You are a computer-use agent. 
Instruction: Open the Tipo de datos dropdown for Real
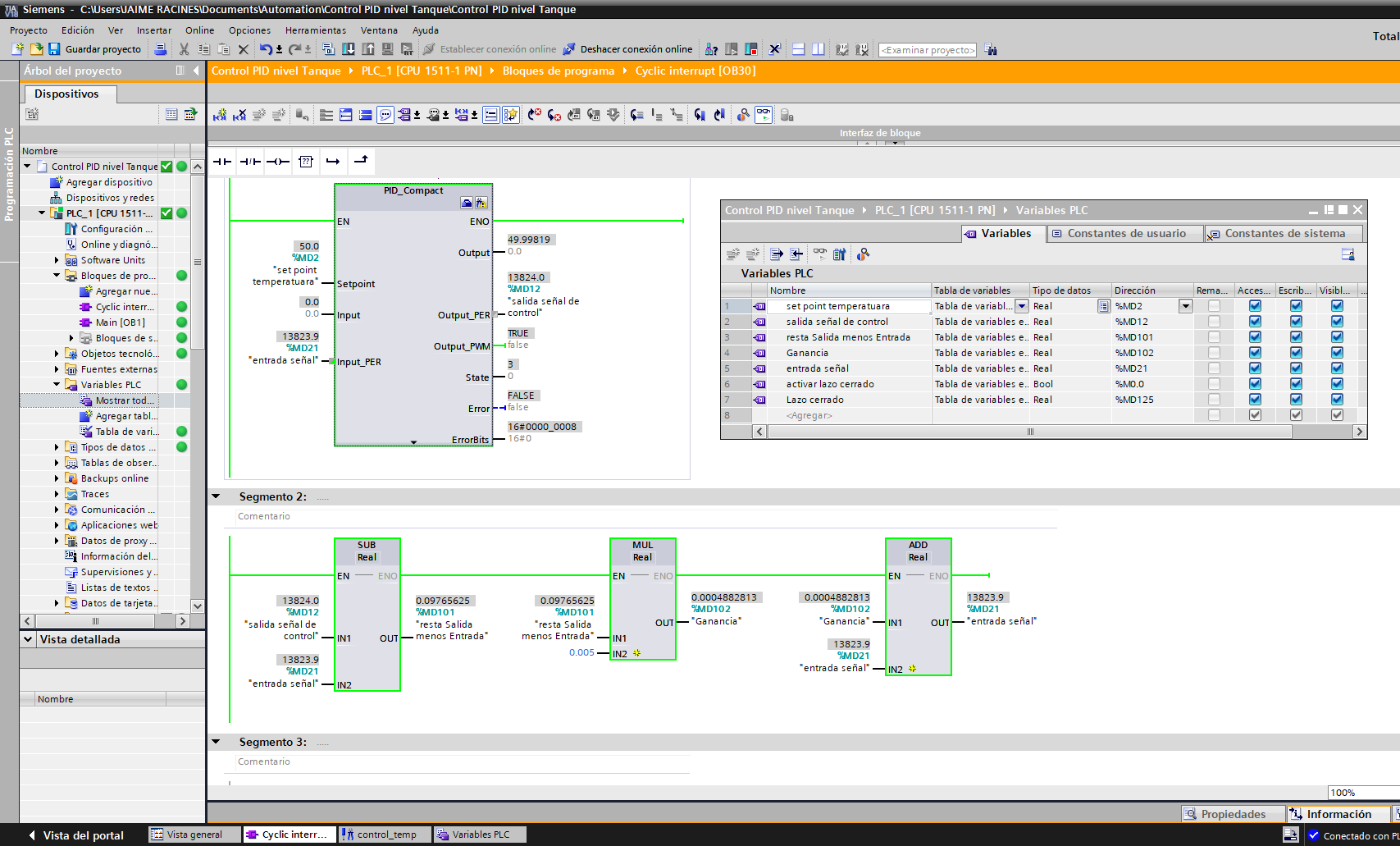click(1104, 306)
